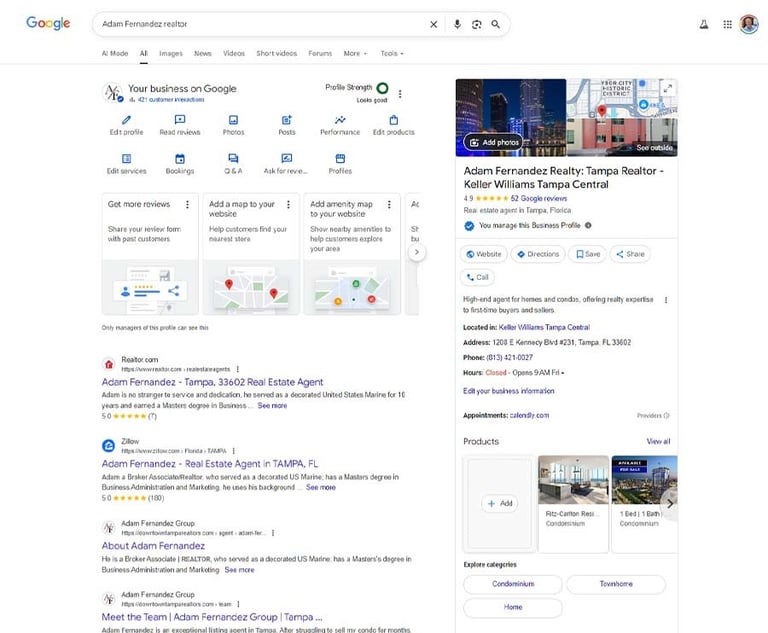Switch to Videos tab

[x=234, y=53]
